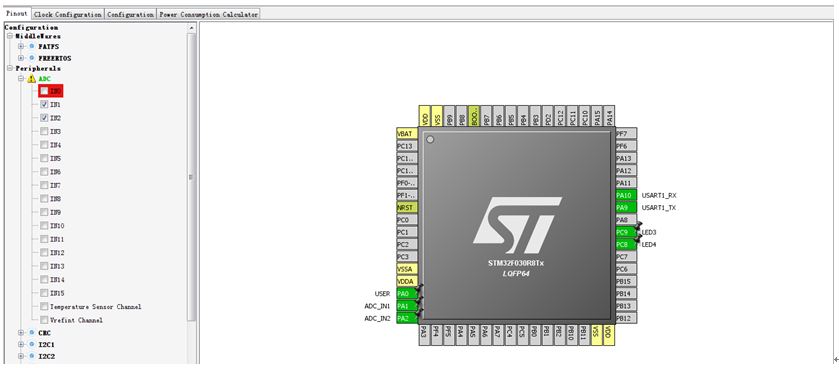Click pin PA1 on the chip
Viewport: 839px width, 368px height.
(x=407, y=306)
